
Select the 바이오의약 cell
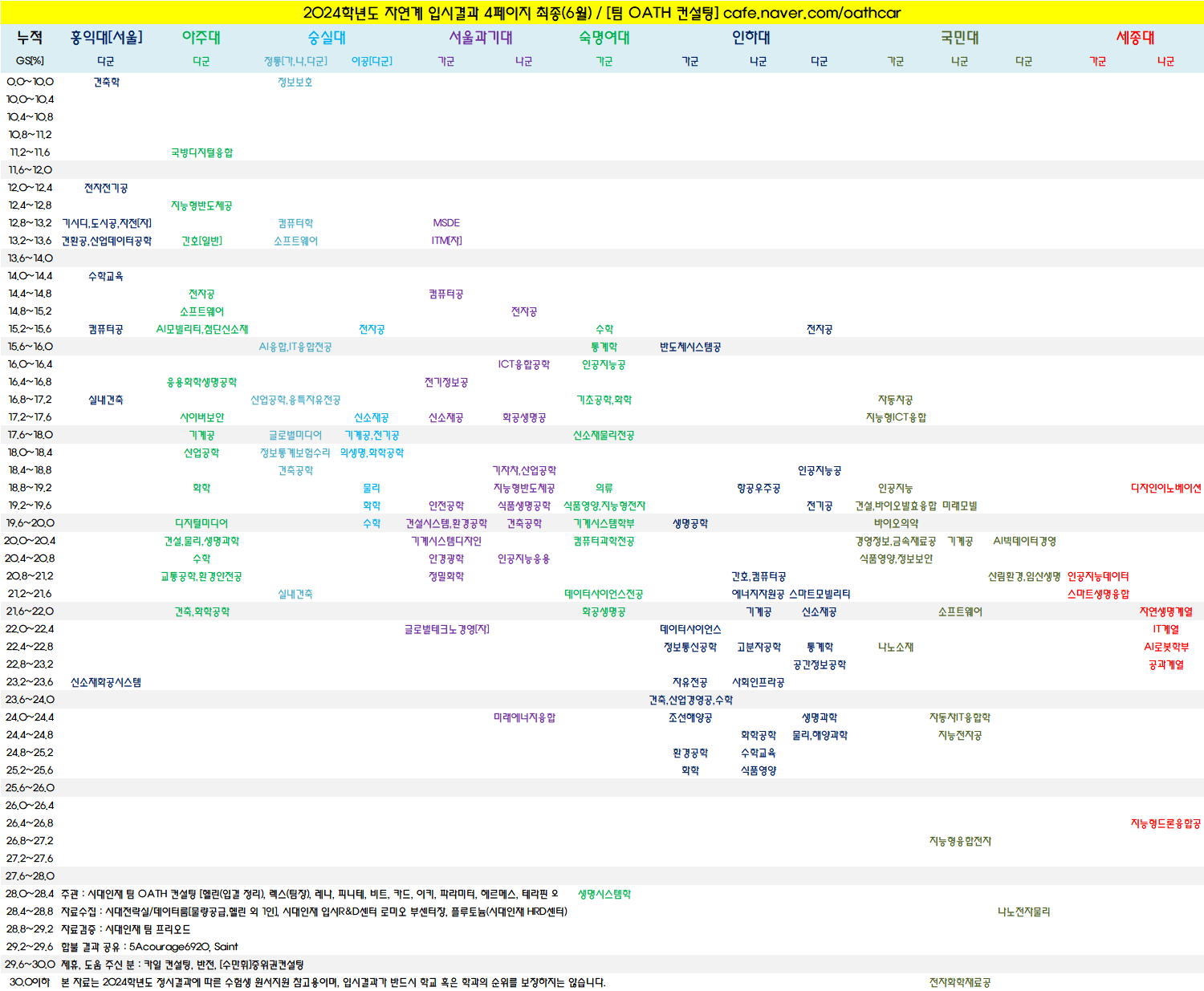click(x=896, y=523)
